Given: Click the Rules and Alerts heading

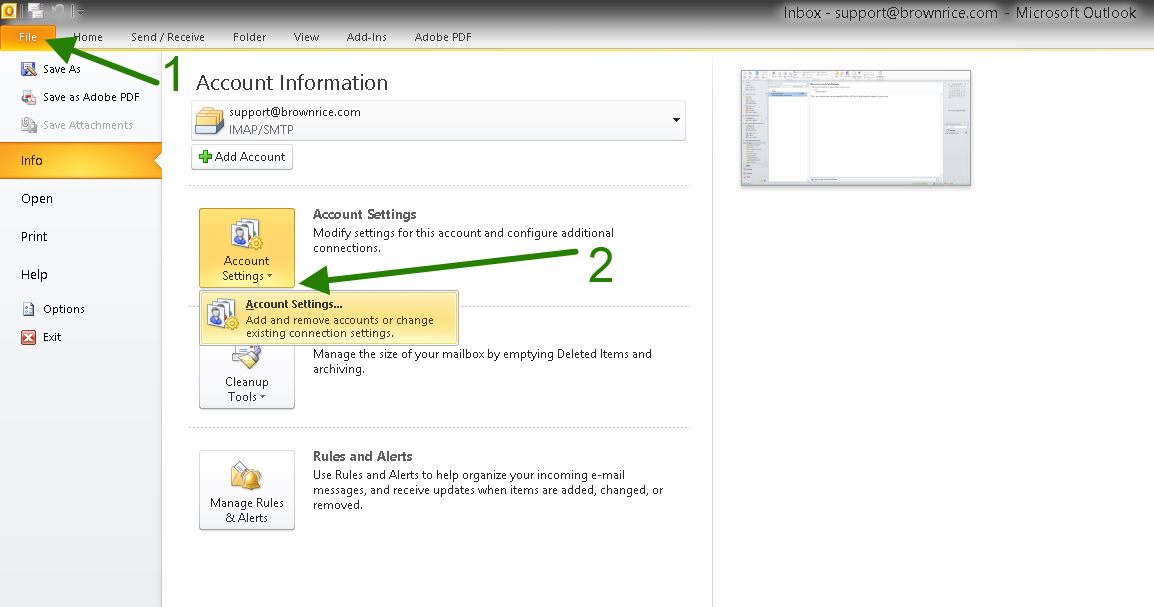Looking at the screenshot, I should [x=362, y=456].
